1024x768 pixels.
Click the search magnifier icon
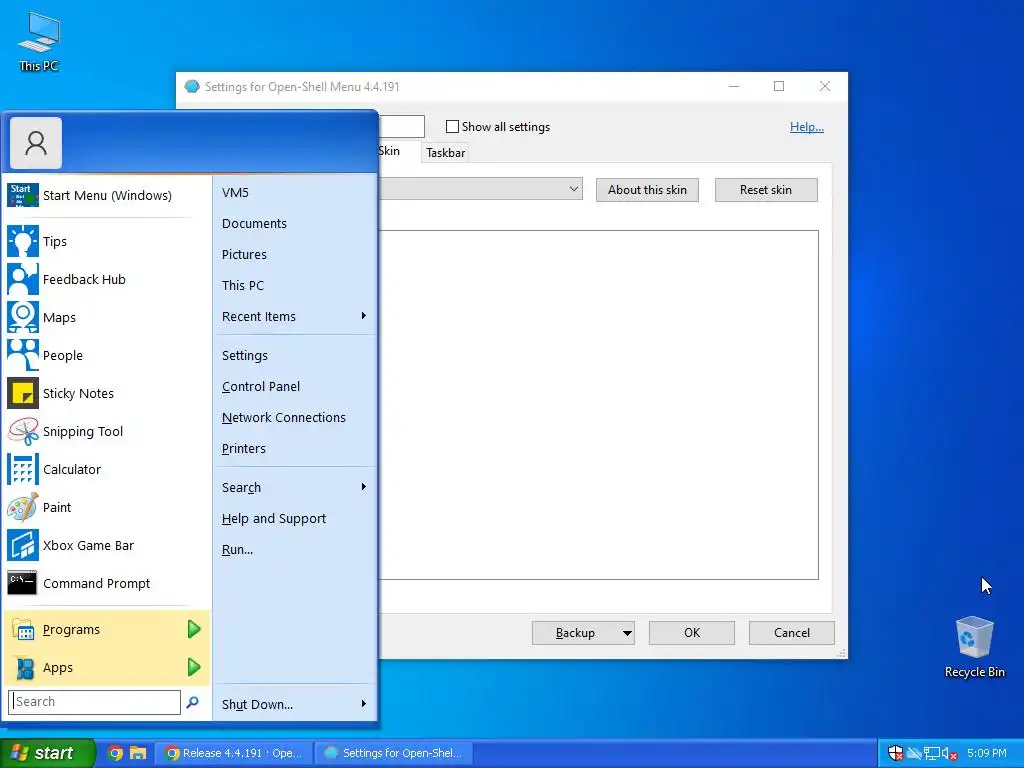tap(193, 702)
